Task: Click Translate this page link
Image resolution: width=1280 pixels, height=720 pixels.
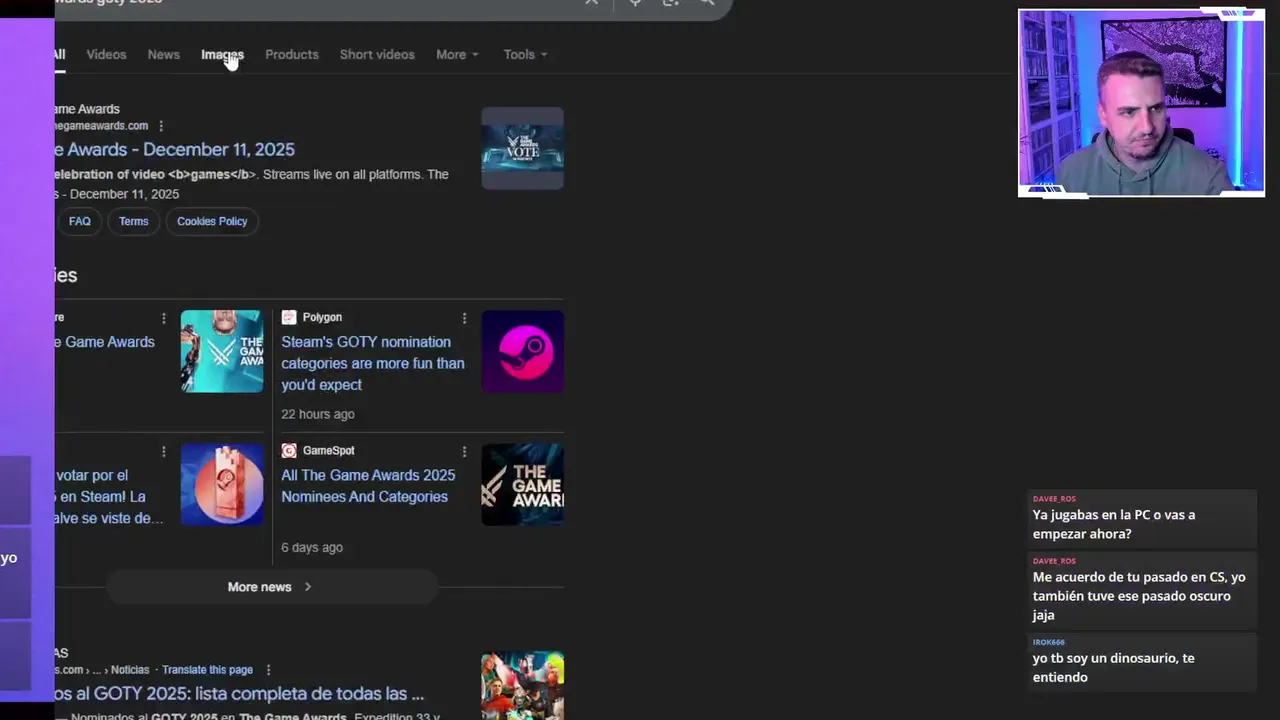Action: 207,670
